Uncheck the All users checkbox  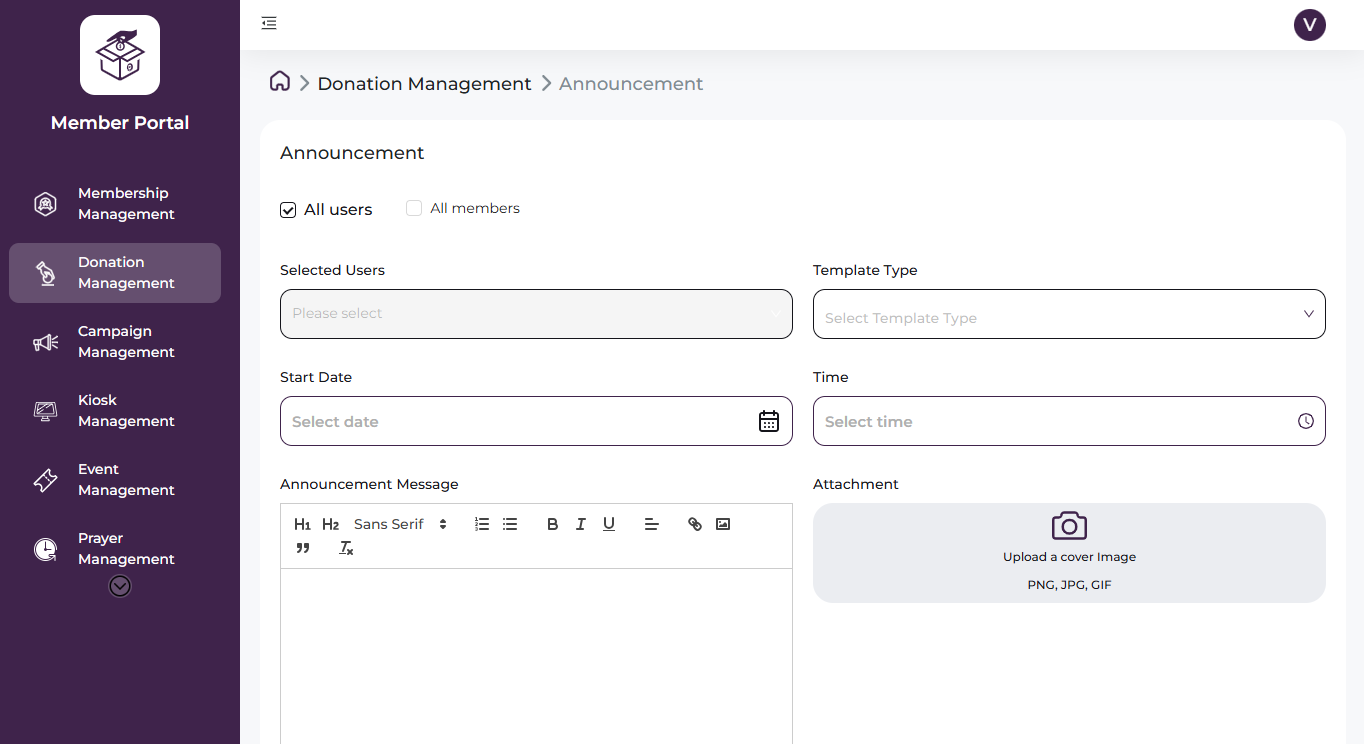coord(288,209)
